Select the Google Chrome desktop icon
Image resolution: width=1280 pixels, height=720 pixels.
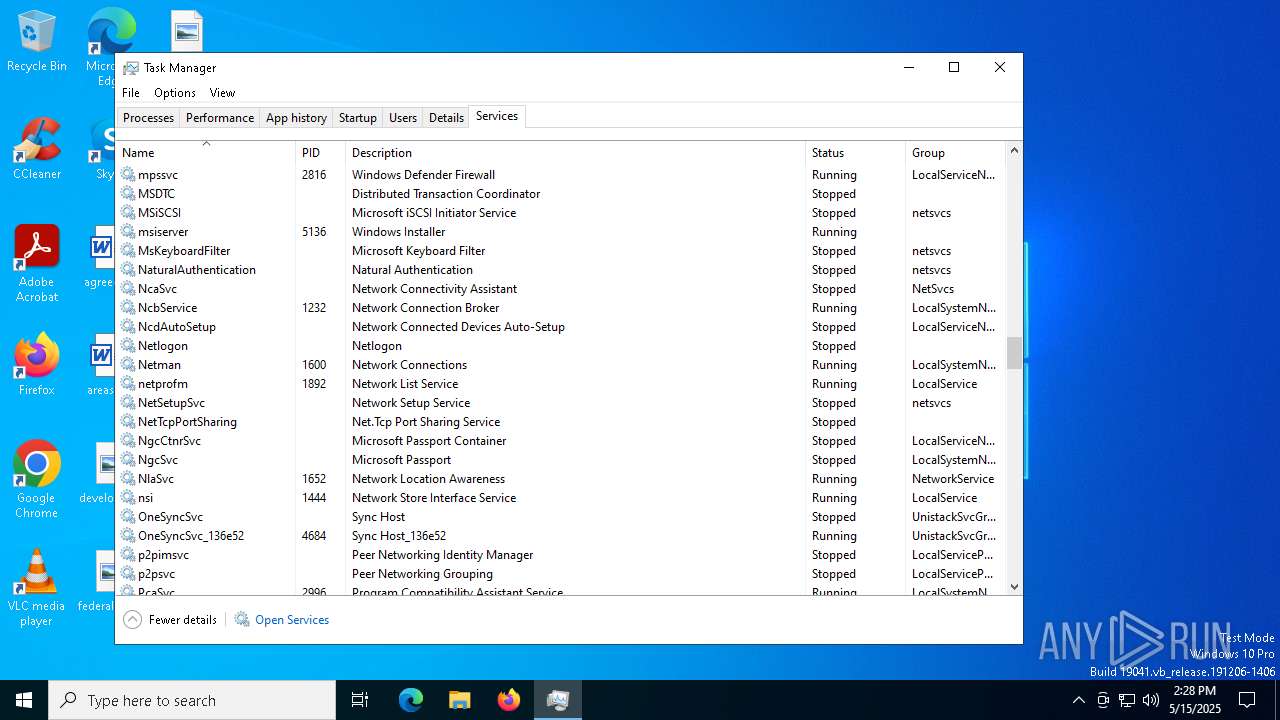pos(37,480)
